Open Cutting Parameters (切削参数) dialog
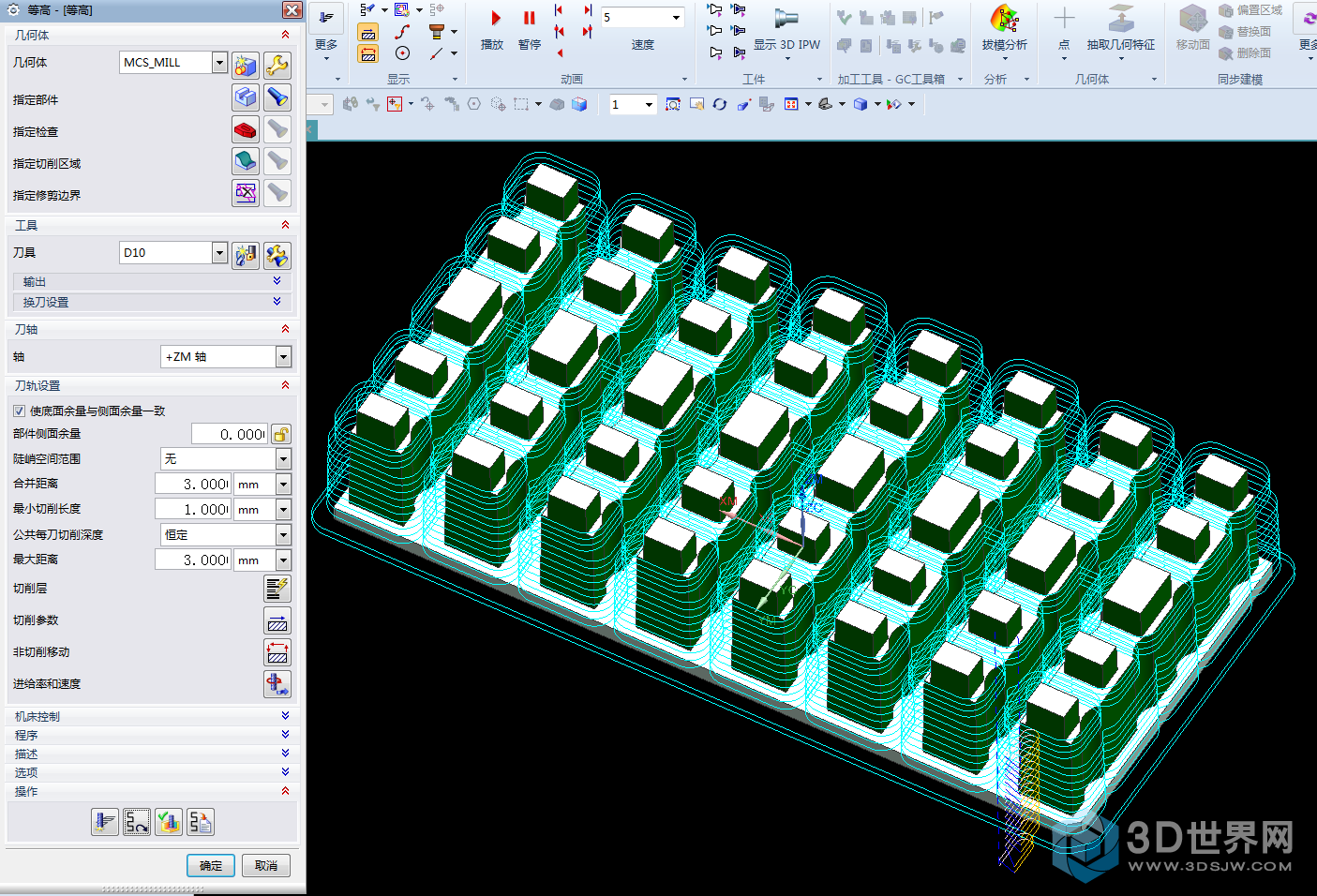1317x896 pixels. point(277,620)
